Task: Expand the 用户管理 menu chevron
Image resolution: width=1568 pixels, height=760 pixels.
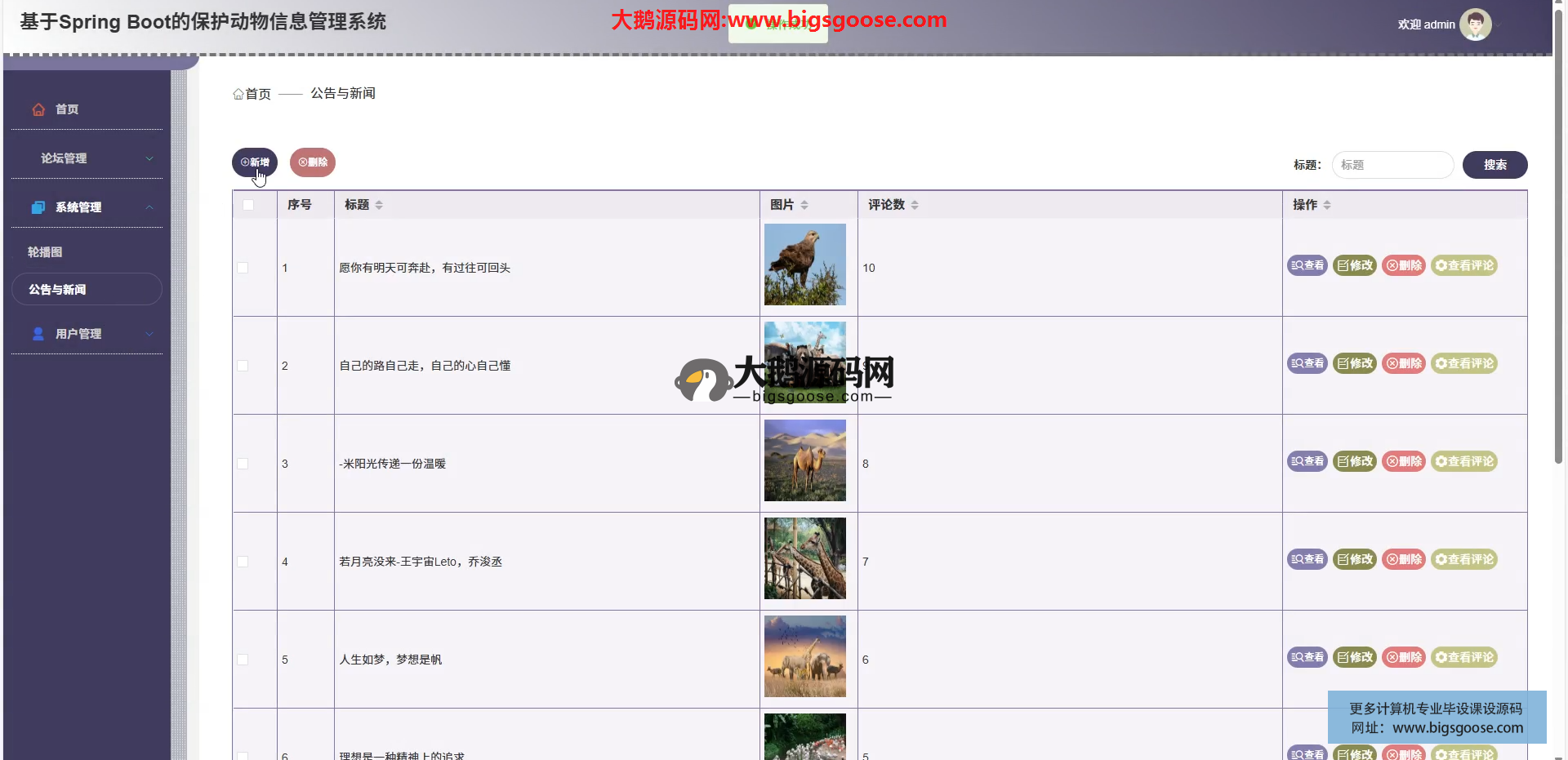Action: (149, 334)
